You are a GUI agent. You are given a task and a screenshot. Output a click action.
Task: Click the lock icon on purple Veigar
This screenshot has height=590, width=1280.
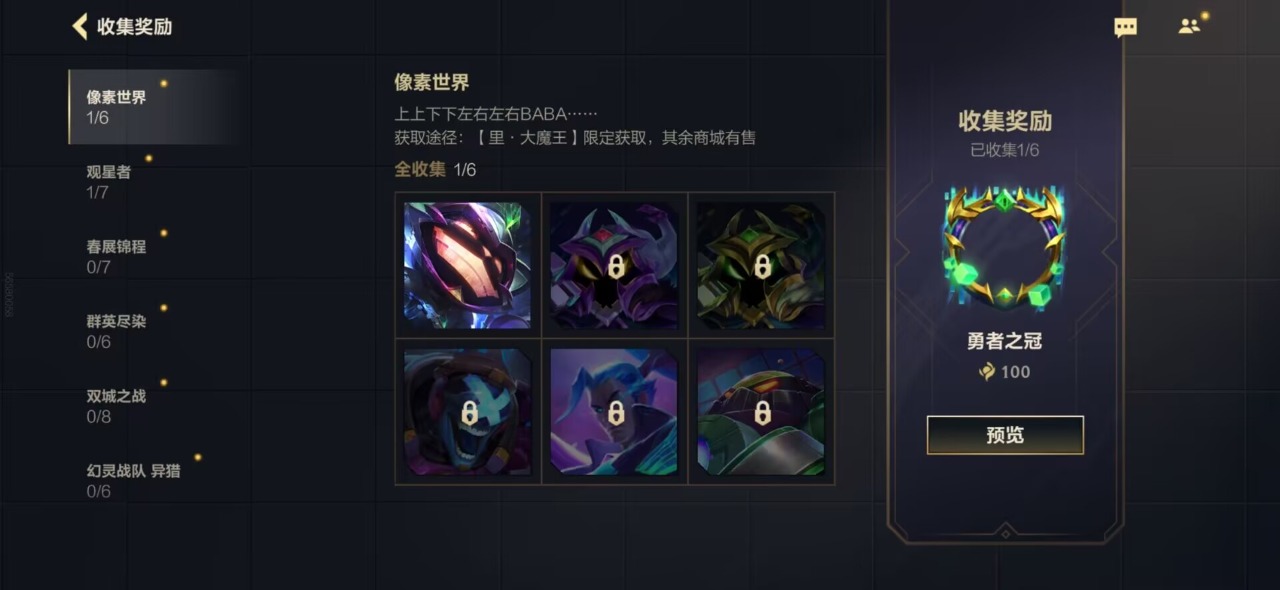coord(616,267)
